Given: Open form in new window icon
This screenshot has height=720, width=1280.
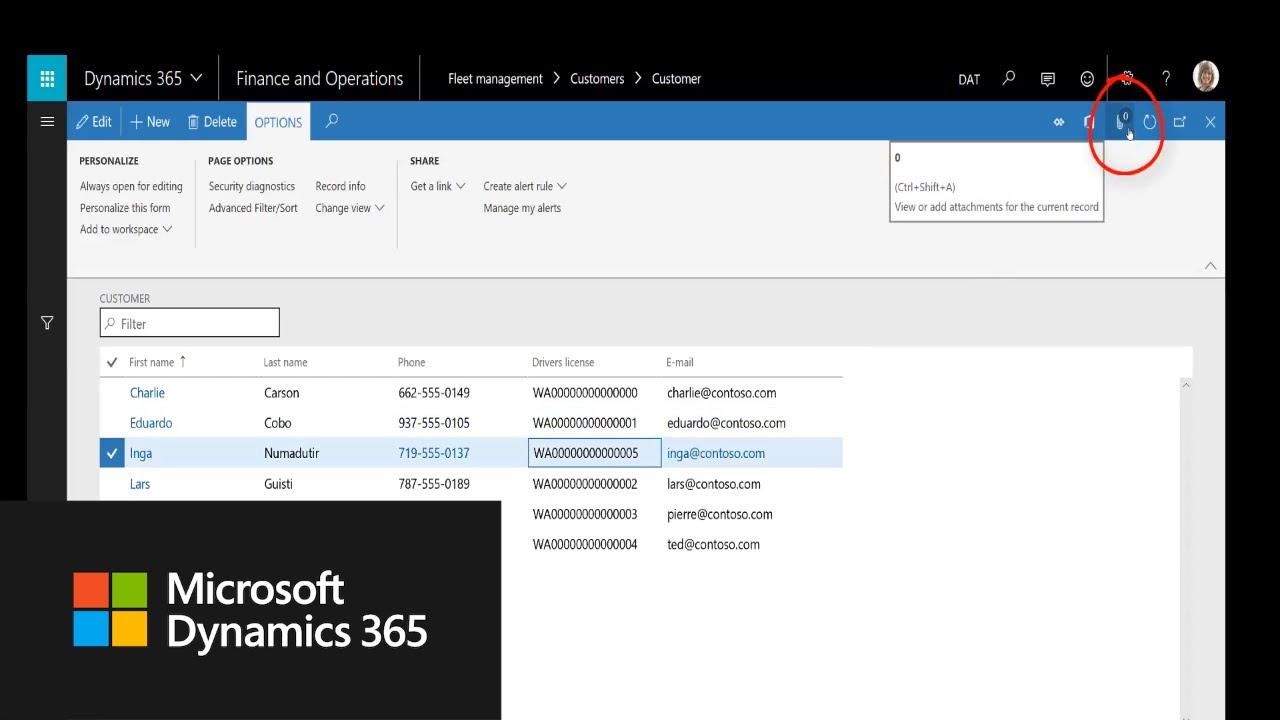Looking at the screenshot, I should (x=1180, y=122).
